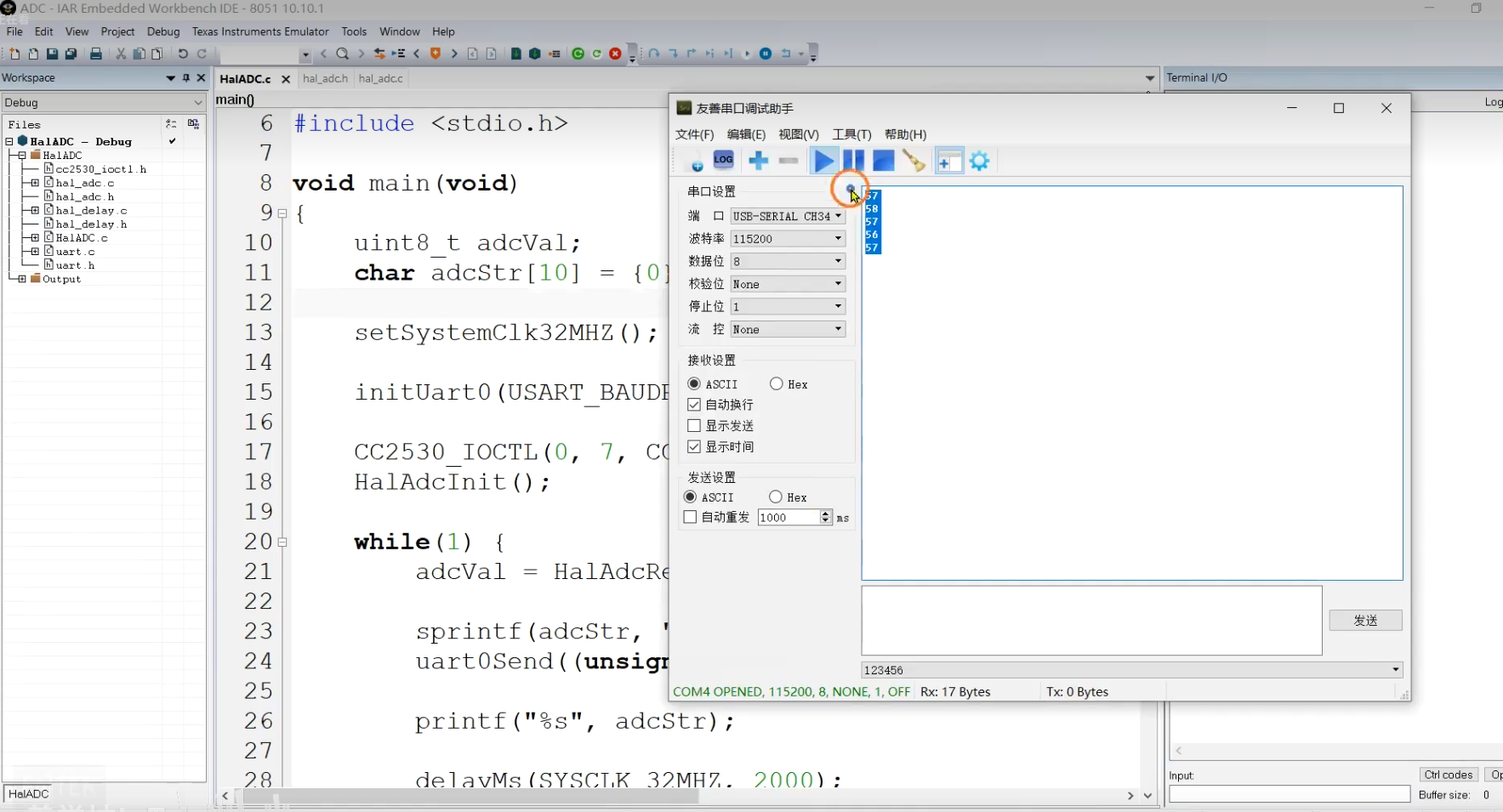Open the 编辑(E) menu
This screenshot has width=1503, height=812.
pyautogui.click(x=746, y=134)
